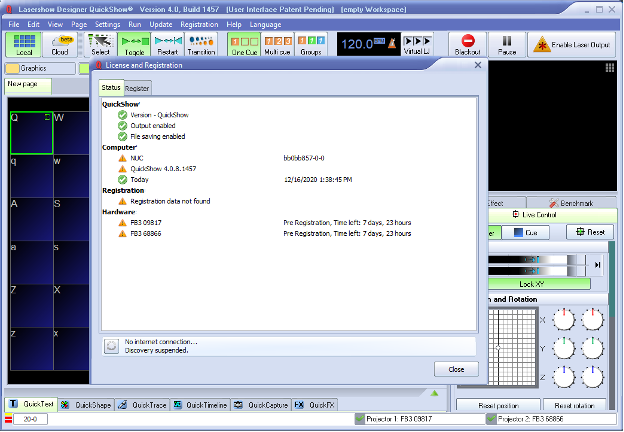
Task: Open the Virtual LJ control
Action: point(417,45)
